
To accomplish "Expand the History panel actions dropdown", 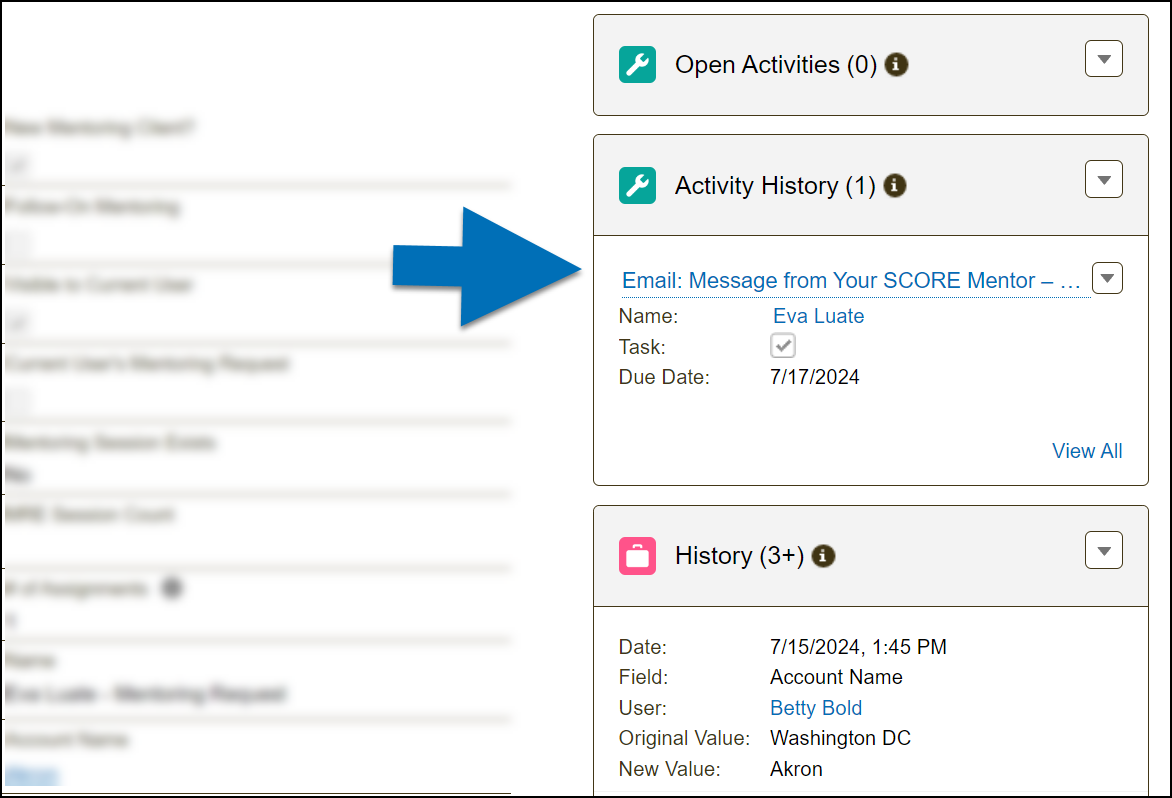I will click(1103, 549).
